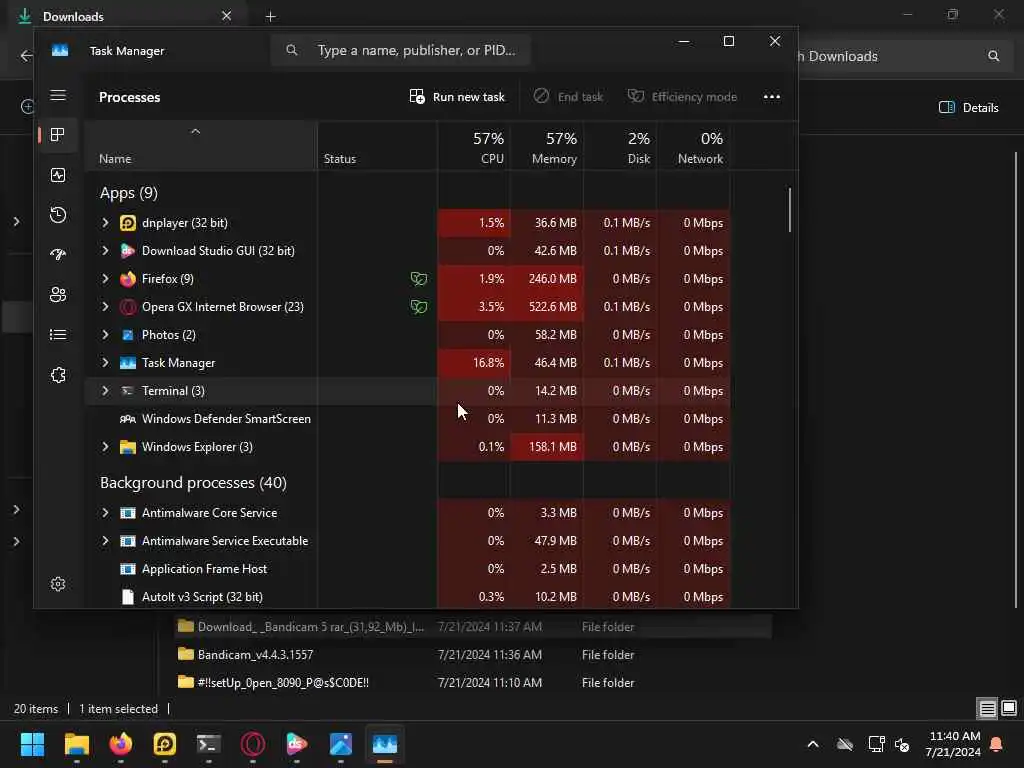The width and height of the screenshot is (1024, 768).
Task: Click the Opera GX process icon
Action: coord(128,307)
